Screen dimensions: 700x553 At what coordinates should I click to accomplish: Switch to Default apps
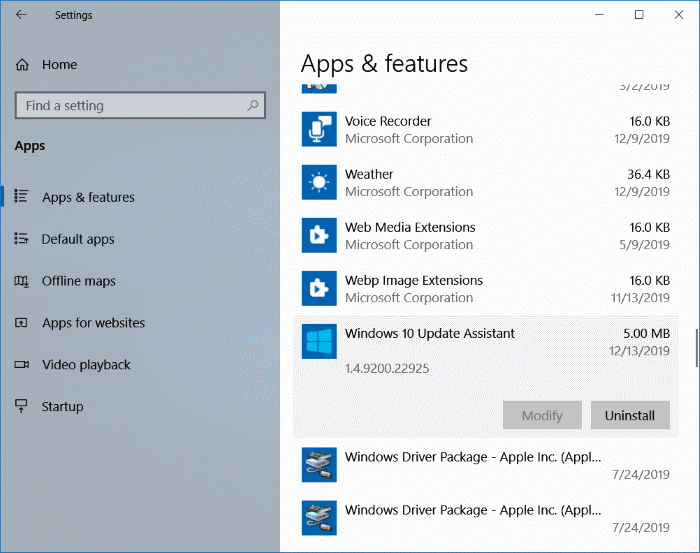click(78, 239)
